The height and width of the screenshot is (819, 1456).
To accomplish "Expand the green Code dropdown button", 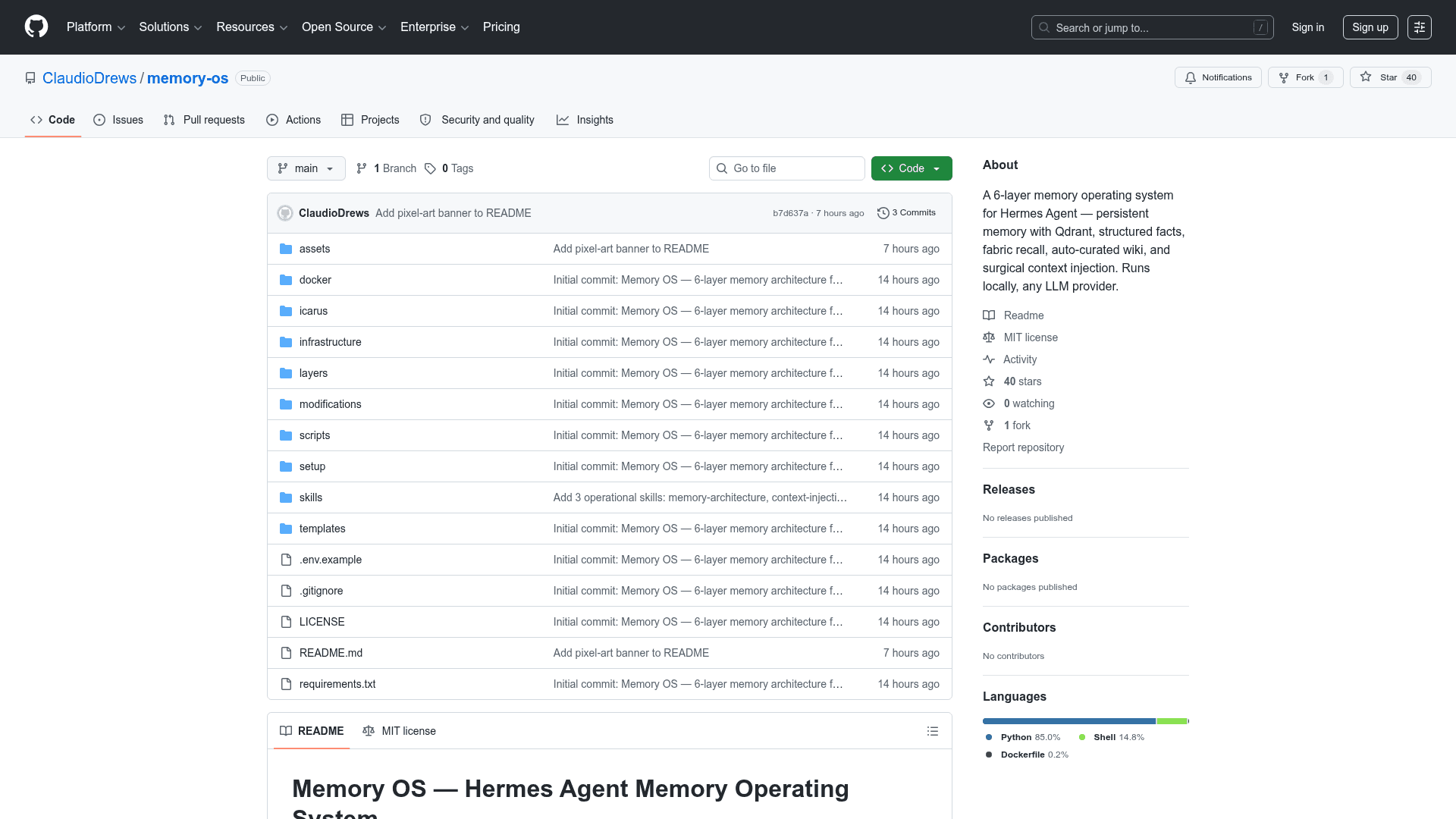I will click(x=912, y=168).
